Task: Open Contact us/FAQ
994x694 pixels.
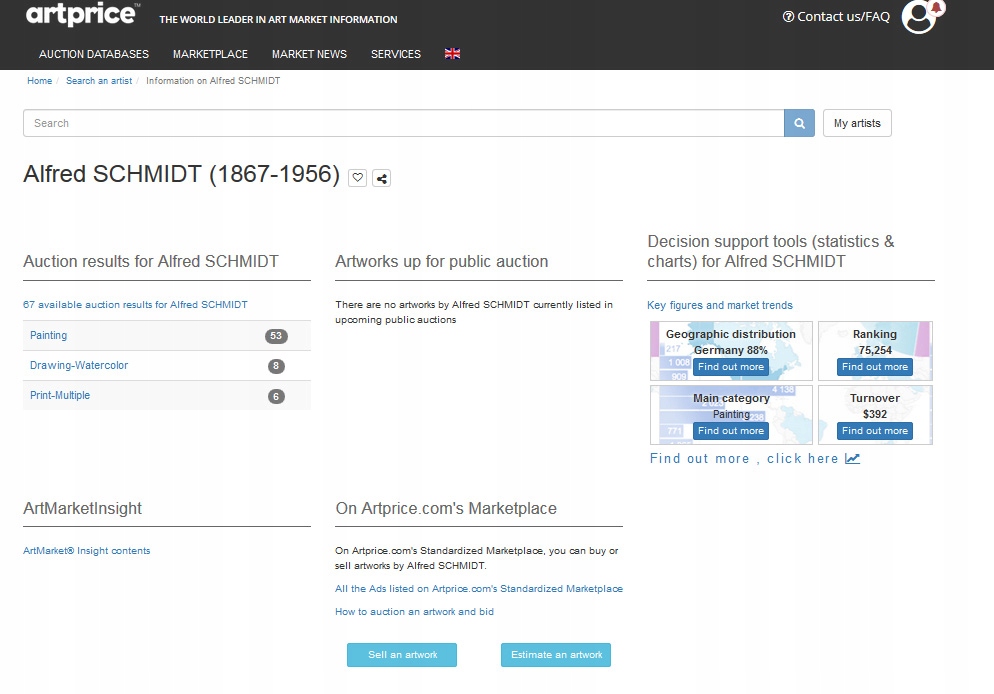Action: pos(836,16)
